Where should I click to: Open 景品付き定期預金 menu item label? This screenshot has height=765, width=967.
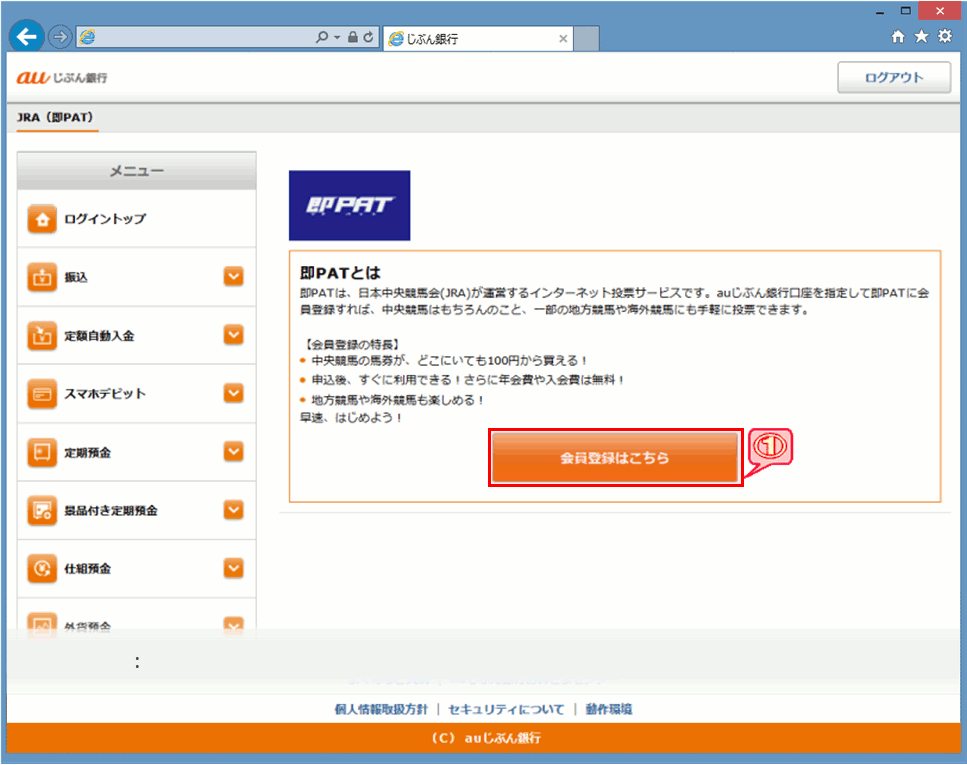click(111, 510)
